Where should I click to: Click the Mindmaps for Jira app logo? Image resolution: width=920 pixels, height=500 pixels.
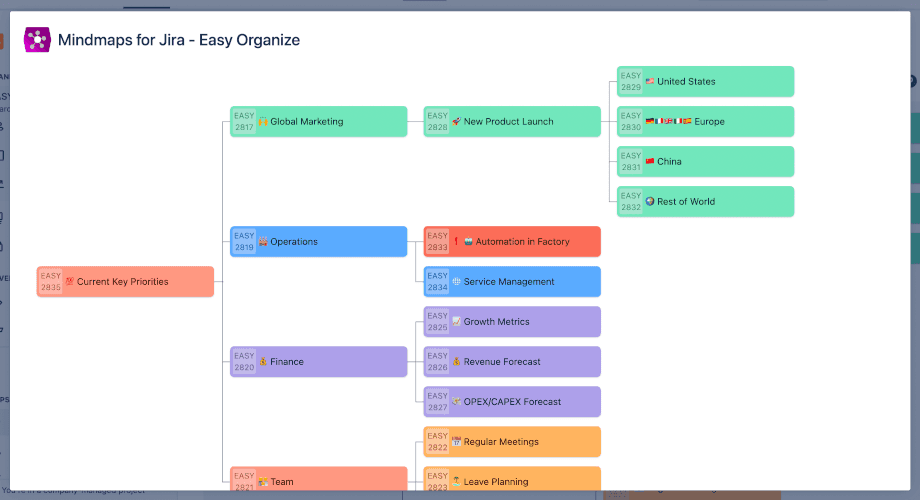[x=37, y=40]
